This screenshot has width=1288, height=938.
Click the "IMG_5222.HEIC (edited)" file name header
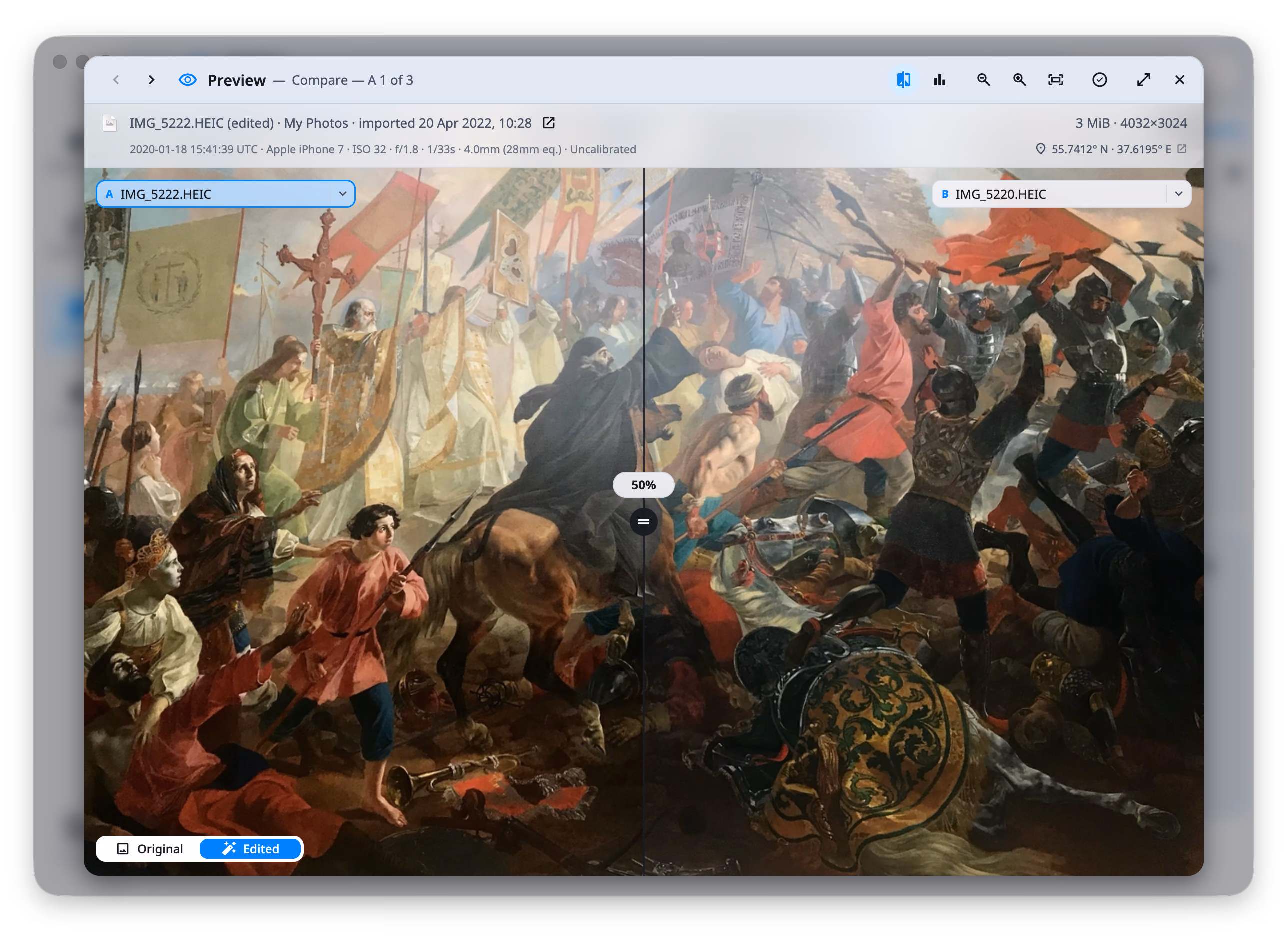point(201,123)
